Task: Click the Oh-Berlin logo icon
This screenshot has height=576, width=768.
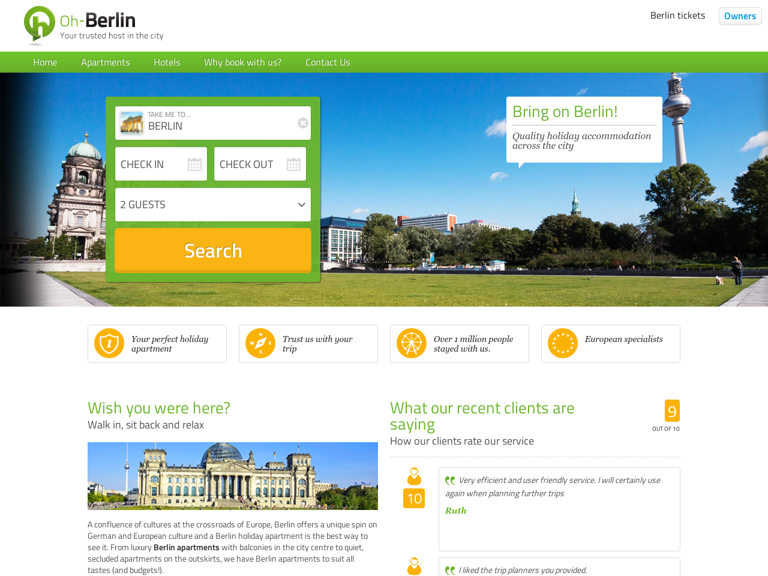Action: (40, 24)
